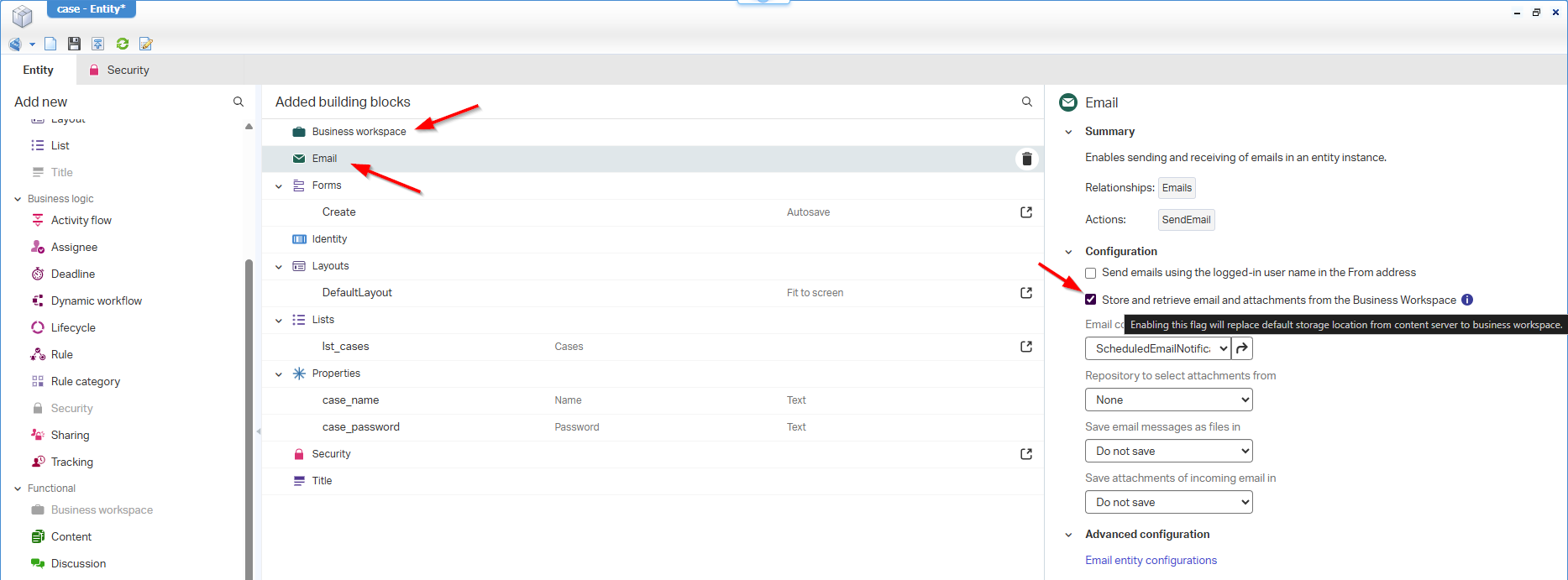Switch to the Entity tab
The image size is (1568, 580).
coord(38,70)
